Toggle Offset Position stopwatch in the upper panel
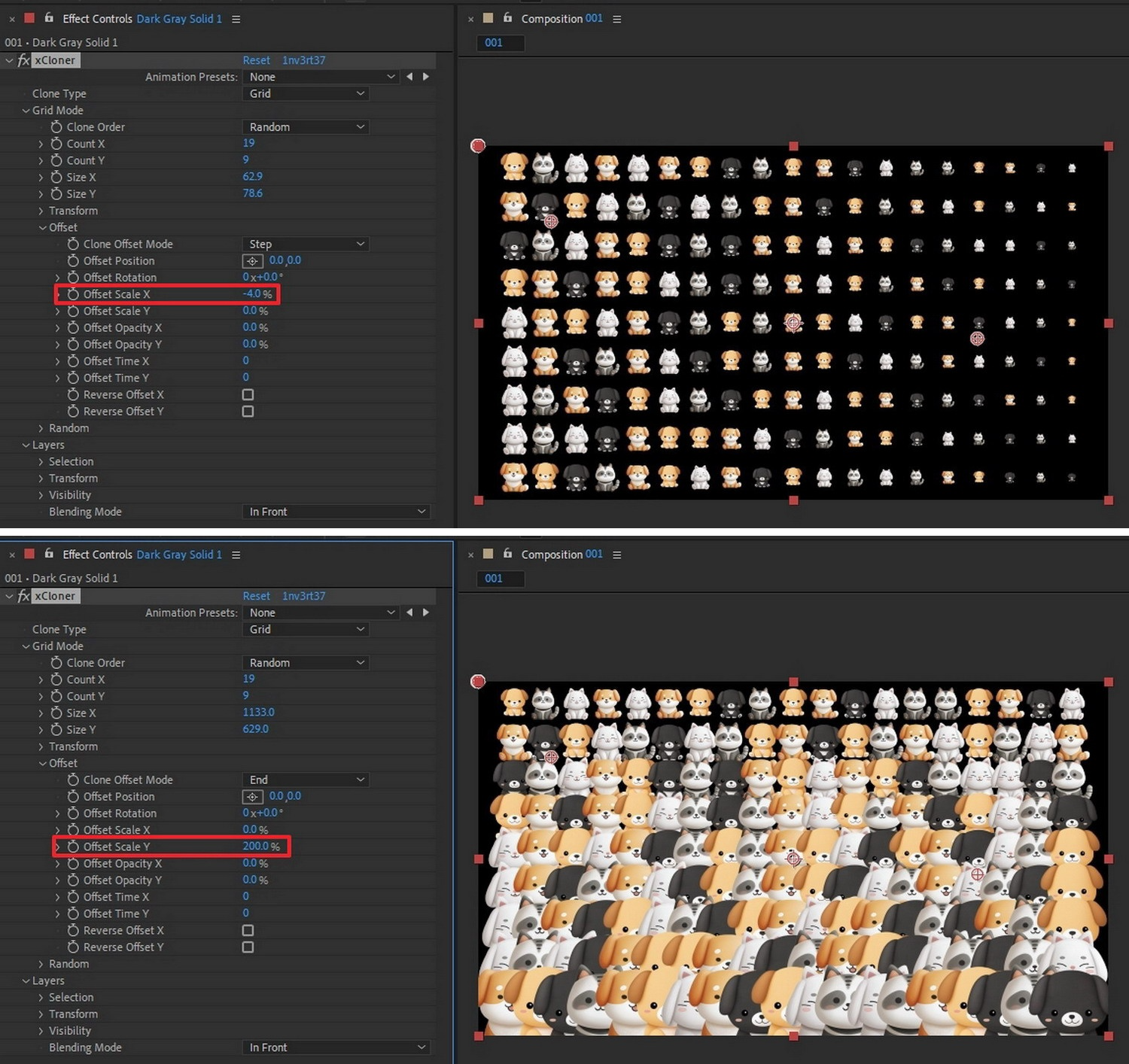1129x1064 pixels. click(x=73, y=260)
